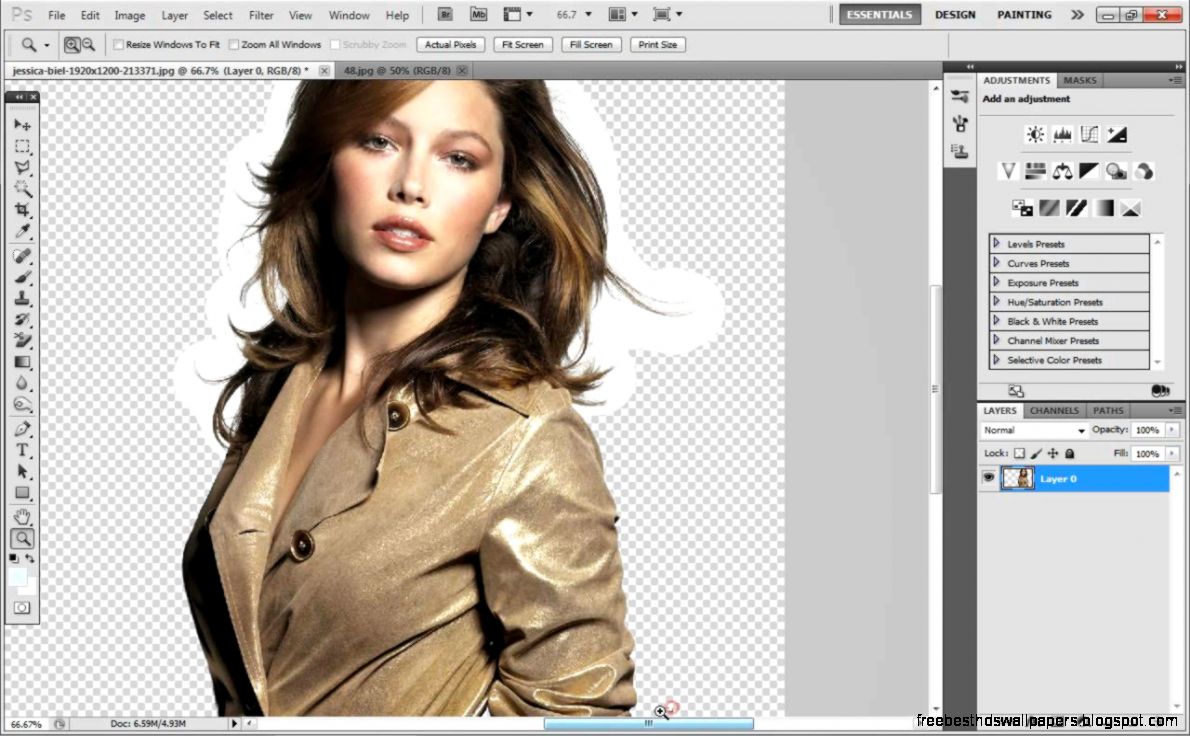1190x736 pixels.
Task: Enable Resize Windows To Fit option
Action: click(118, 44)
